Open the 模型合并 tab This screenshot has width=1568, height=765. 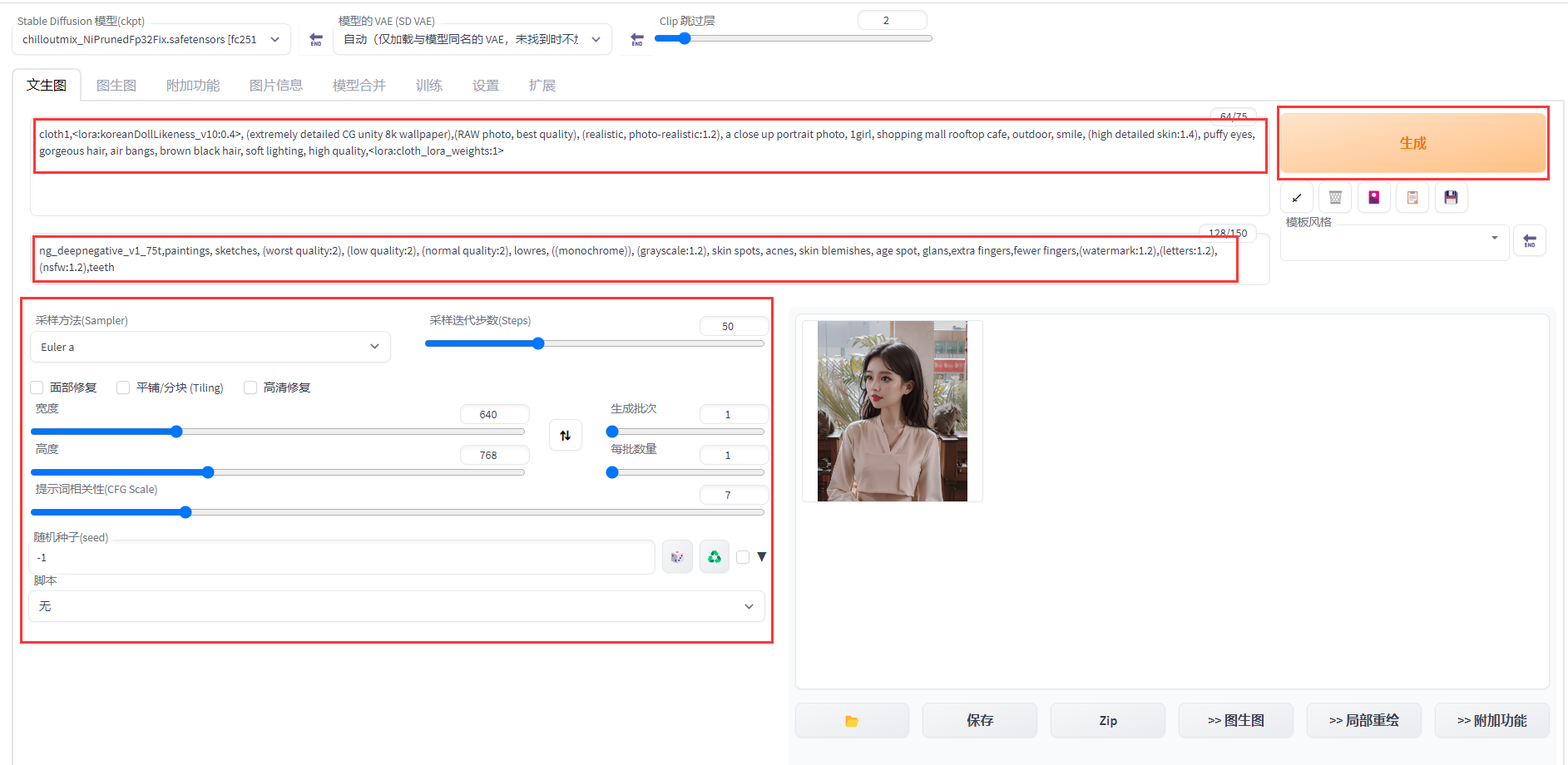(x=359, y=85)
